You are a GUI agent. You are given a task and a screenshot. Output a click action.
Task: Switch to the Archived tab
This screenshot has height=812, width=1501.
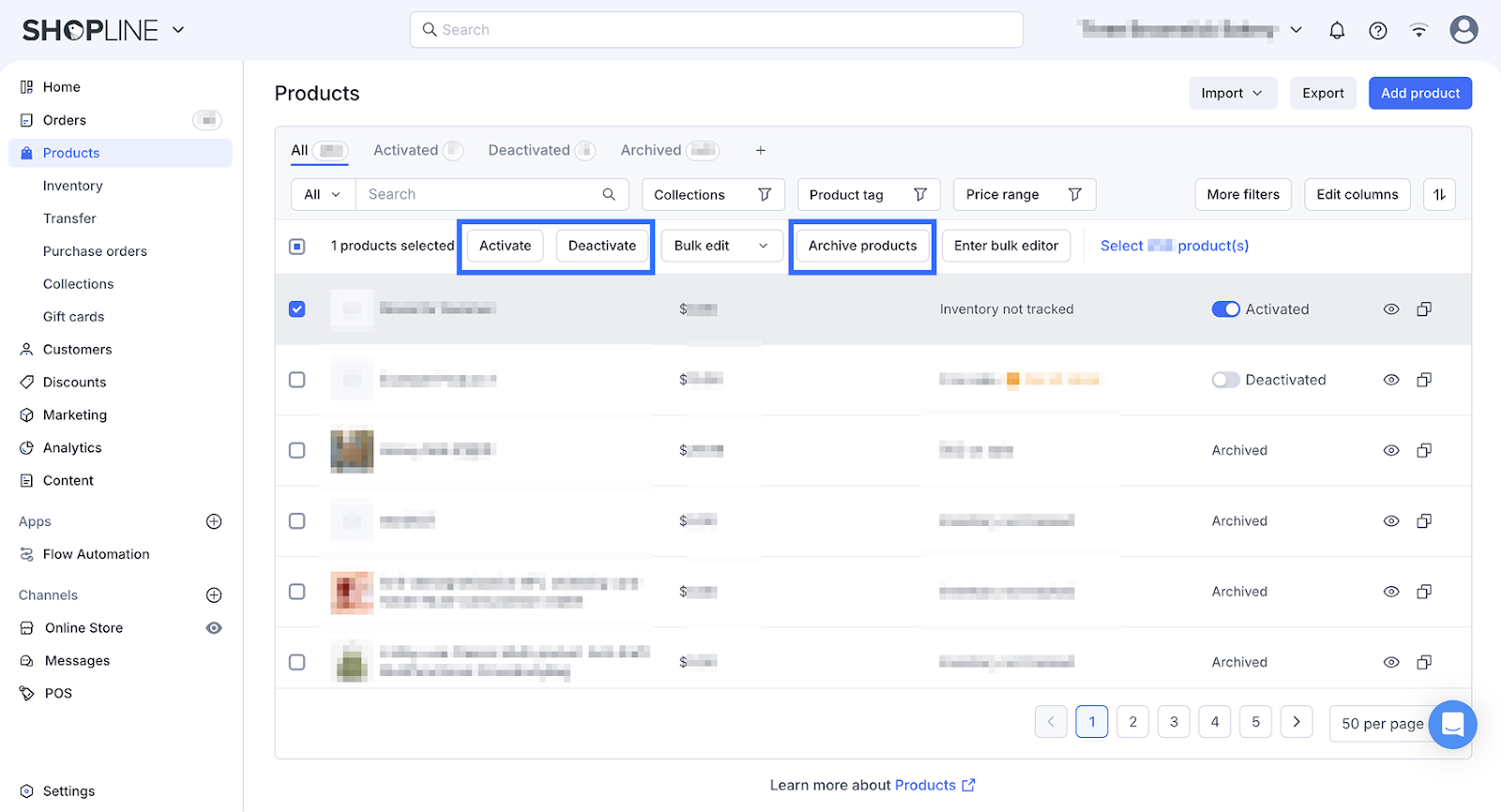(x=651, y=150)
